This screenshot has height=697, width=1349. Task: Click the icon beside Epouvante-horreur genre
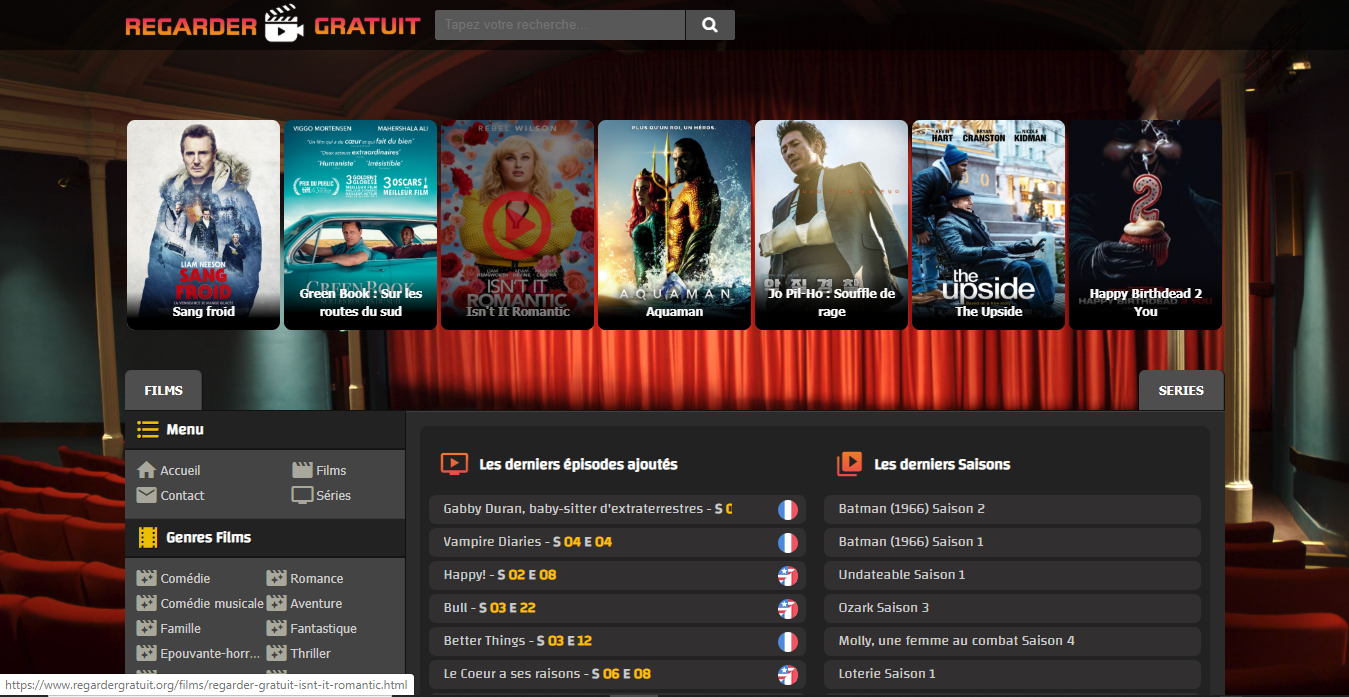point(146,653)
